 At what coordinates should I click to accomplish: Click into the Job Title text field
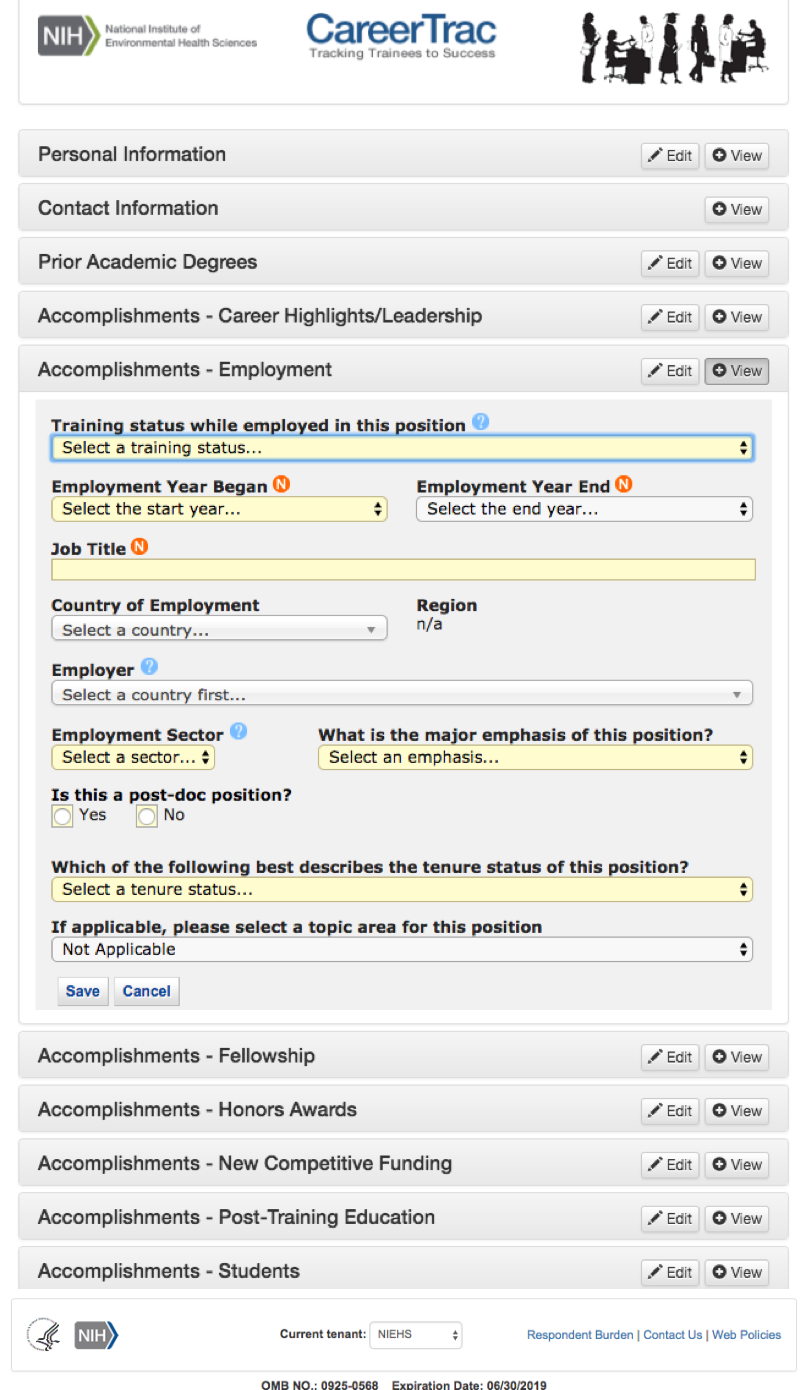point(402,570)
